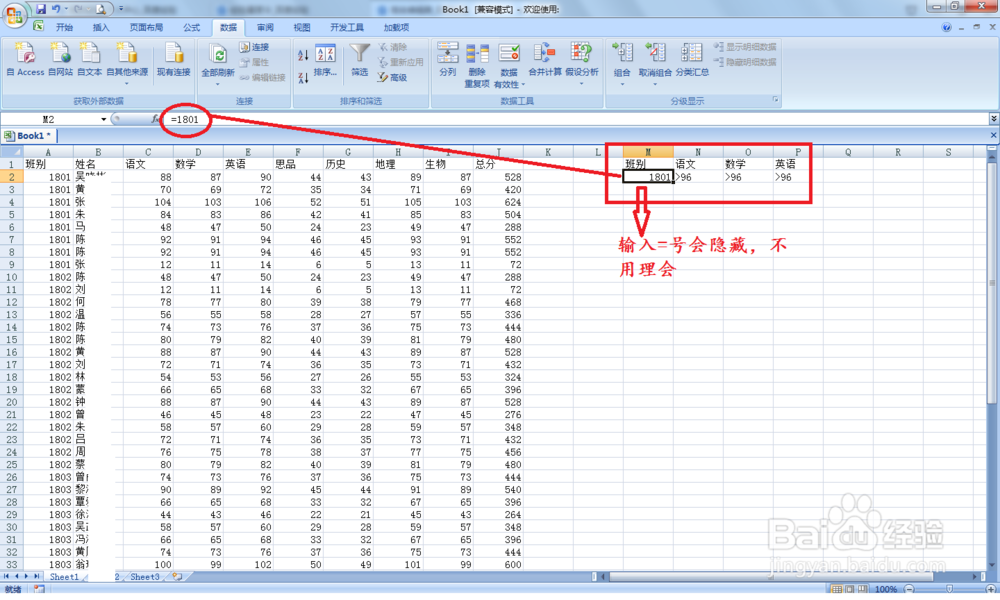Image resolution: width=1000 pixels, height=600 pixels.
Task: Open 高级 advanced filter
Action: [392, 78]
